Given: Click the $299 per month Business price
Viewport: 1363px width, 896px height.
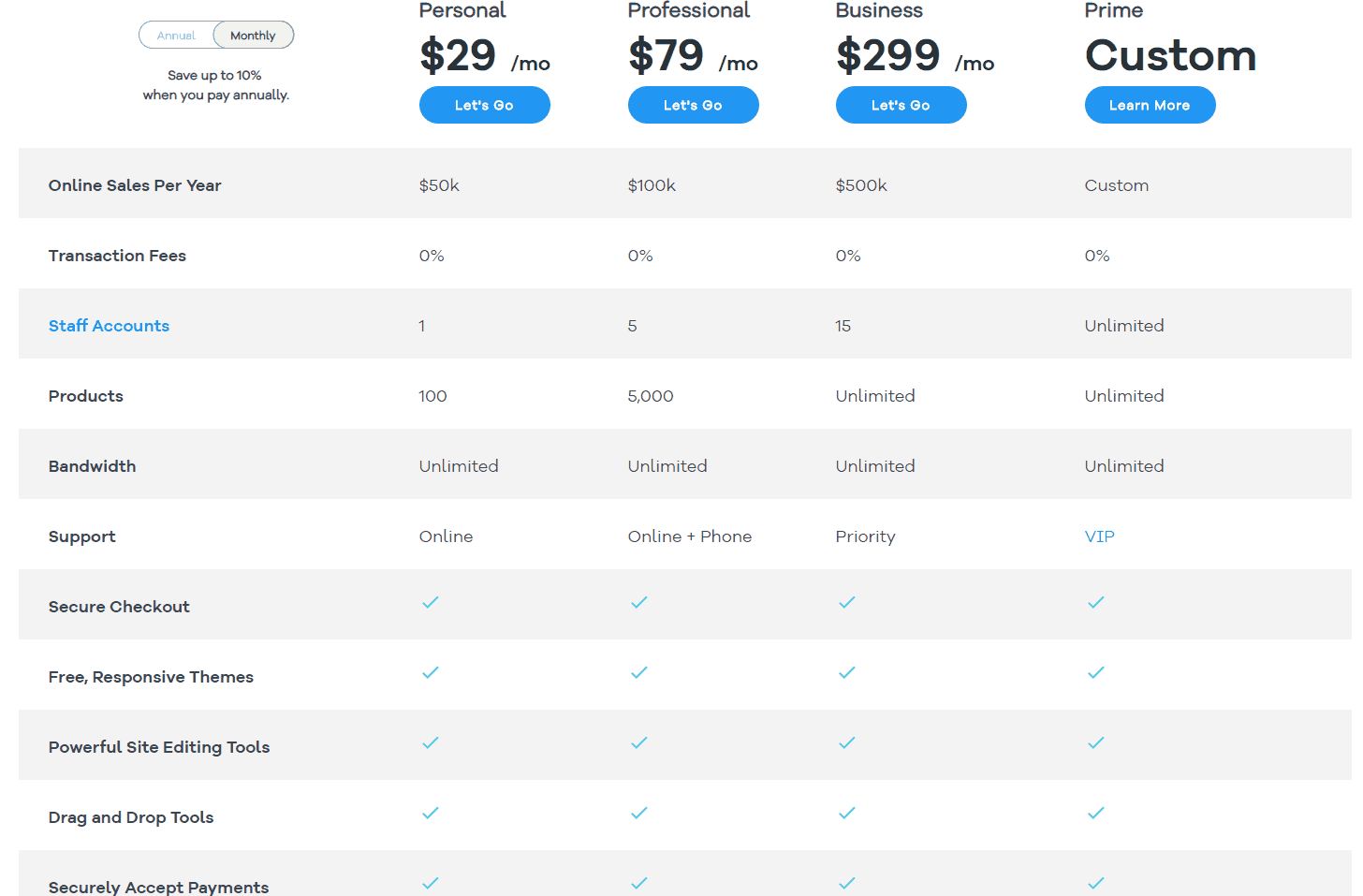Looking at the screenshot, I should (x=888, y=56).
